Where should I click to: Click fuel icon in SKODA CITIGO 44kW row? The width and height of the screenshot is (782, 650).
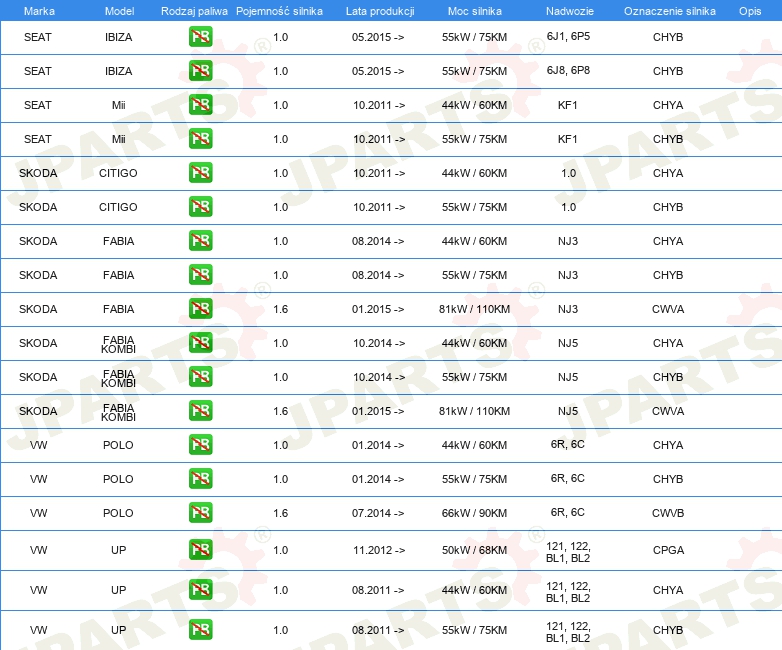pos(200,173)
